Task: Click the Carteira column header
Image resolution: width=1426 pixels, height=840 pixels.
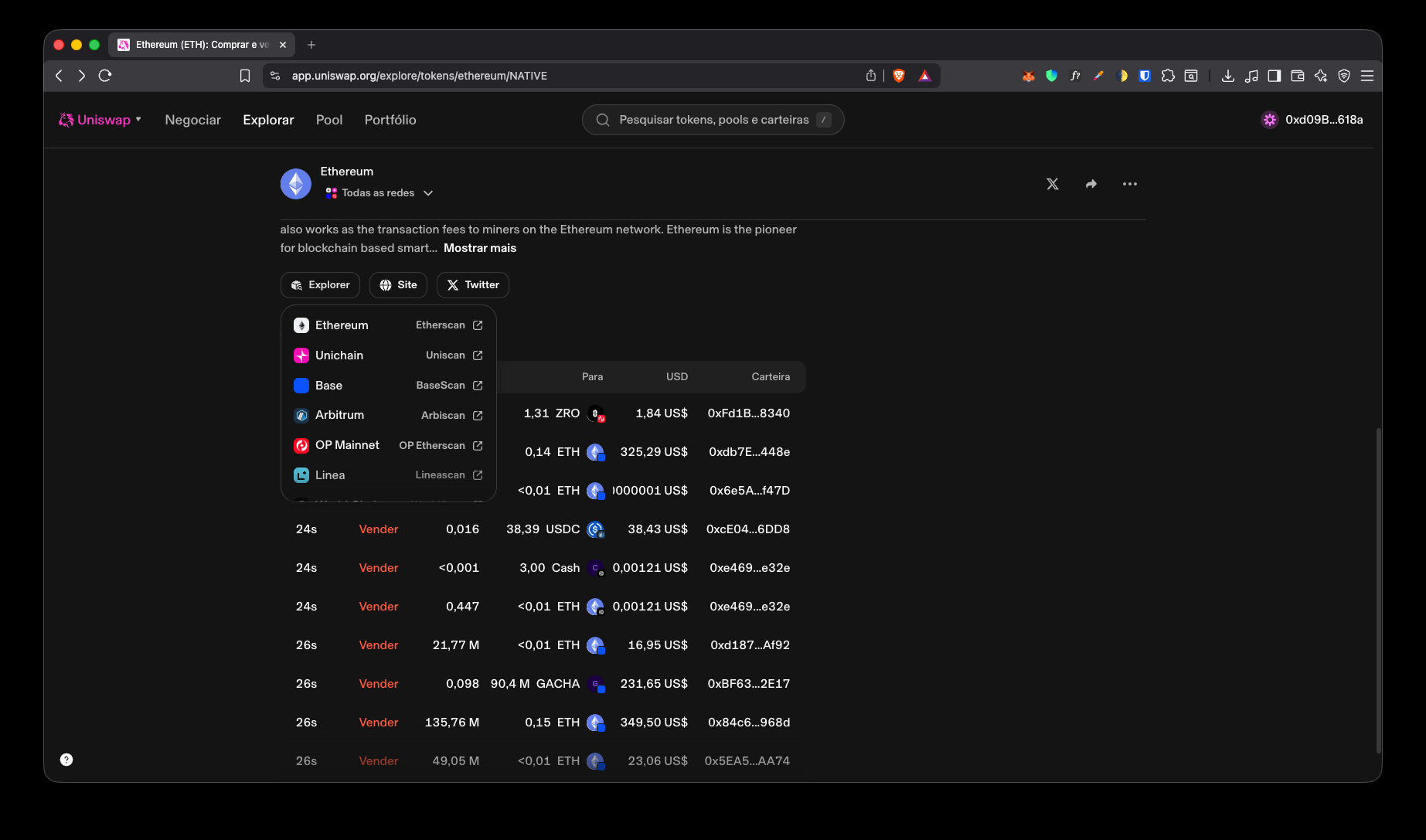Action: [771, 377]
